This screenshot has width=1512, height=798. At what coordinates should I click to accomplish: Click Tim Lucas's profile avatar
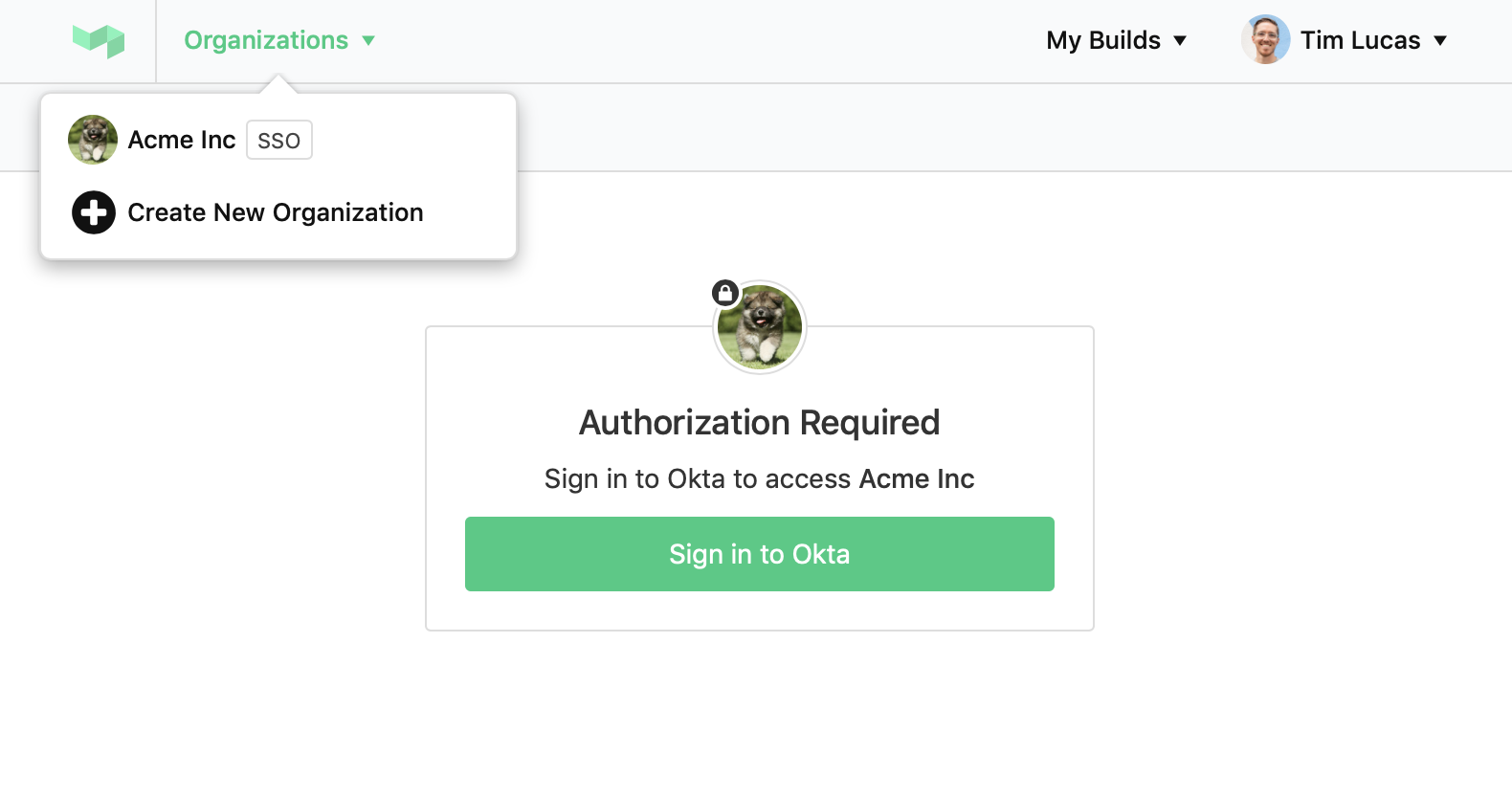[1265, 39]
